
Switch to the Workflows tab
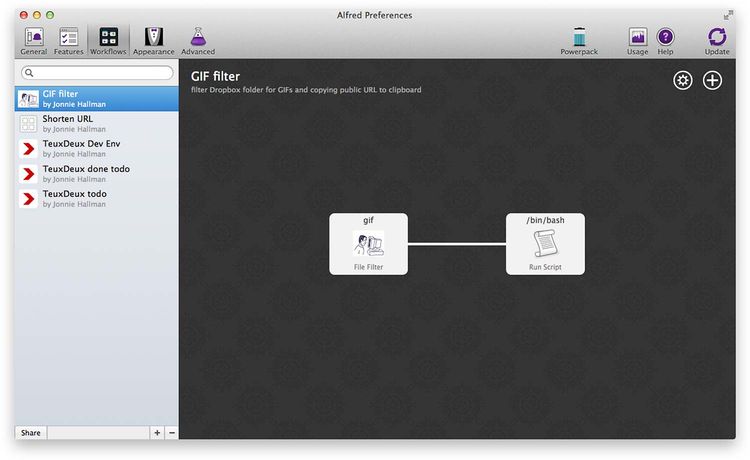pos(108,41)
